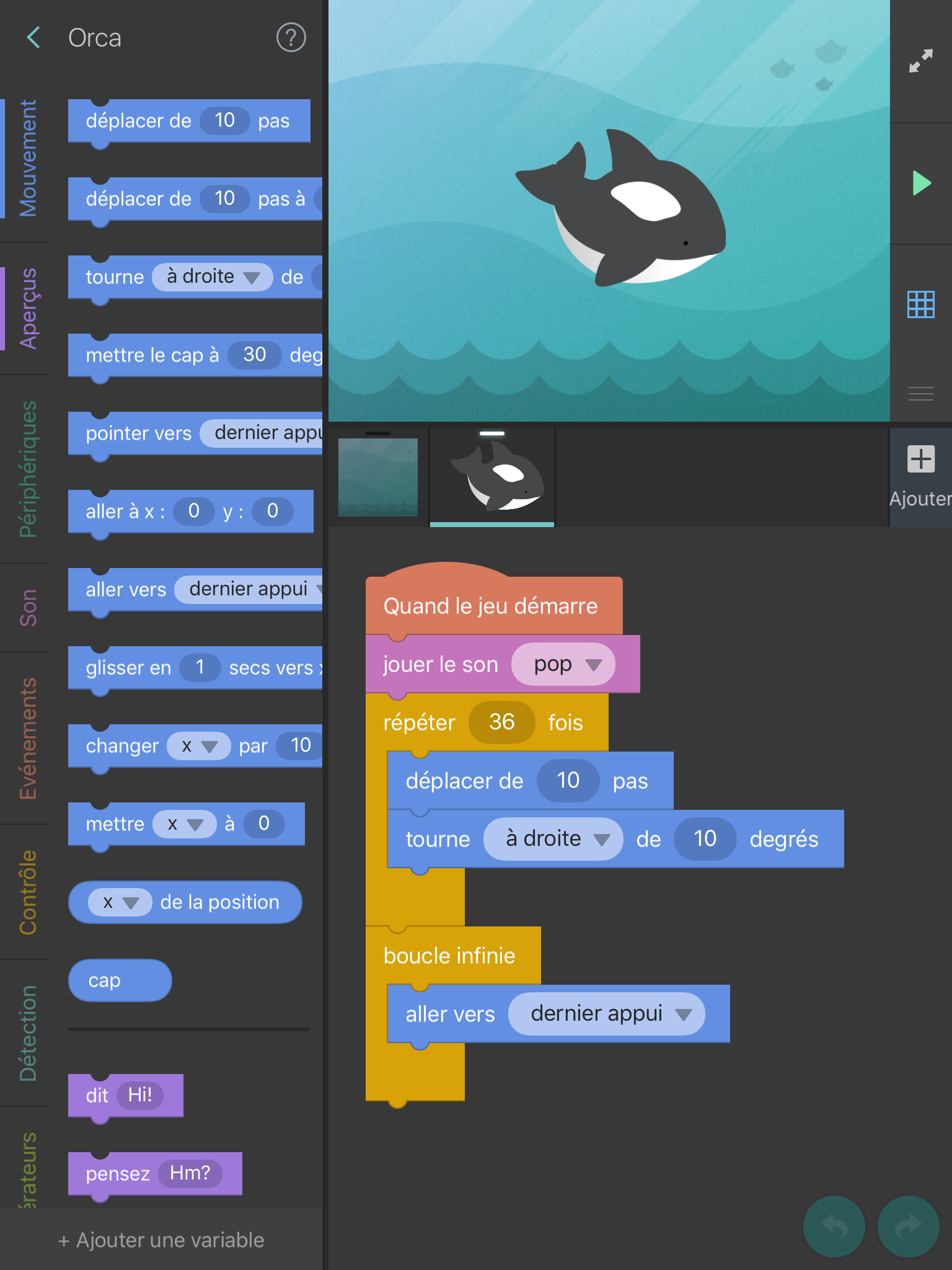
Task: Toggle the stage grid overlay
Action: 920,304
